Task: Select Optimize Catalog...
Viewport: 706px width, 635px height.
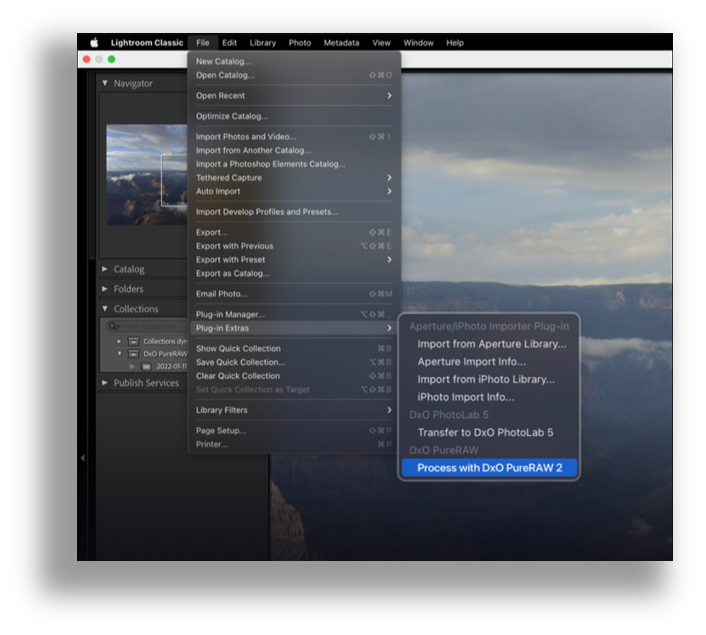Action: [x=294, y=116]
